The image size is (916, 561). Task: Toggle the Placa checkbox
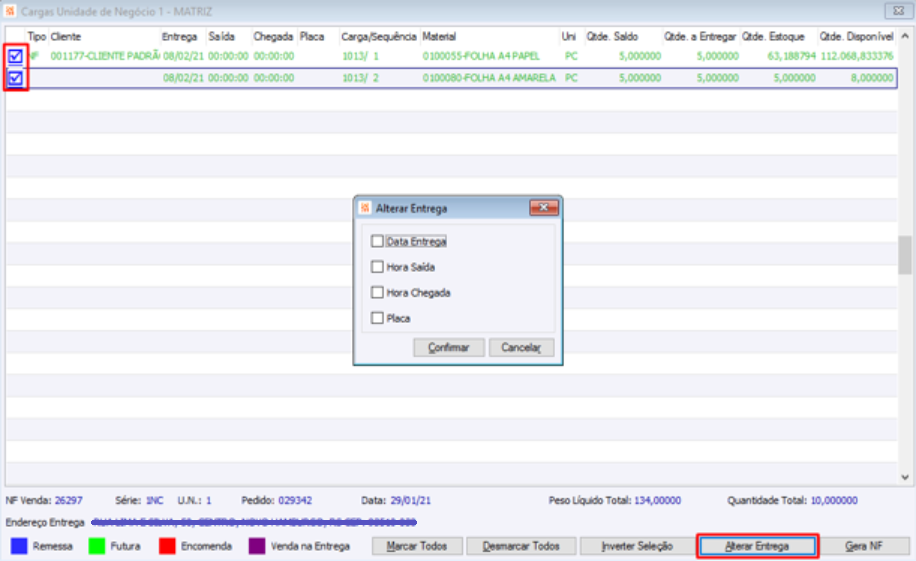point(377,318)
